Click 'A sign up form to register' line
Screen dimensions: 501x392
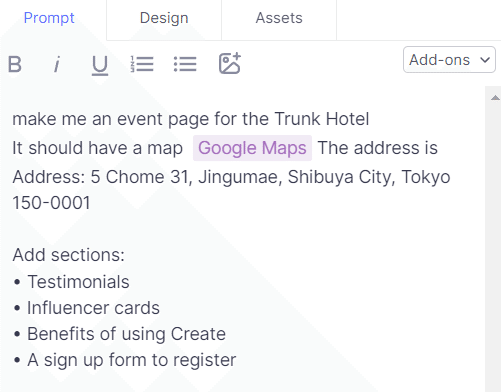pyautogui.click(x=132, y=360)
